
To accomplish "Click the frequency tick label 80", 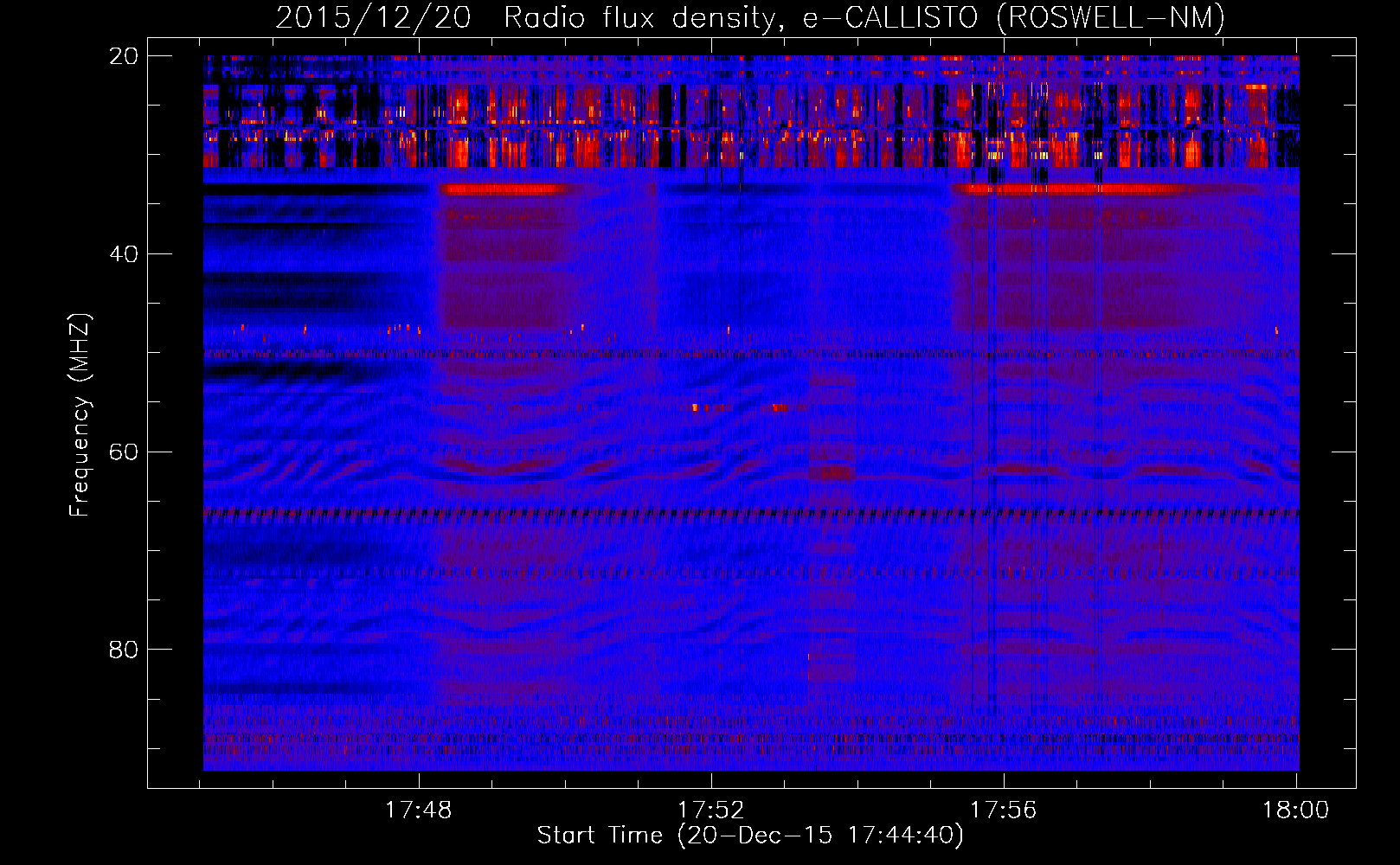I will (124, 650).
